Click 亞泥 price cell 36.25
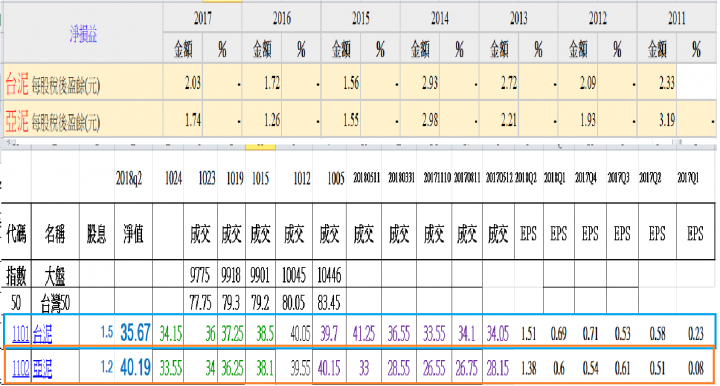The width and height of the screenshot is (720, 386). (232, 368)
